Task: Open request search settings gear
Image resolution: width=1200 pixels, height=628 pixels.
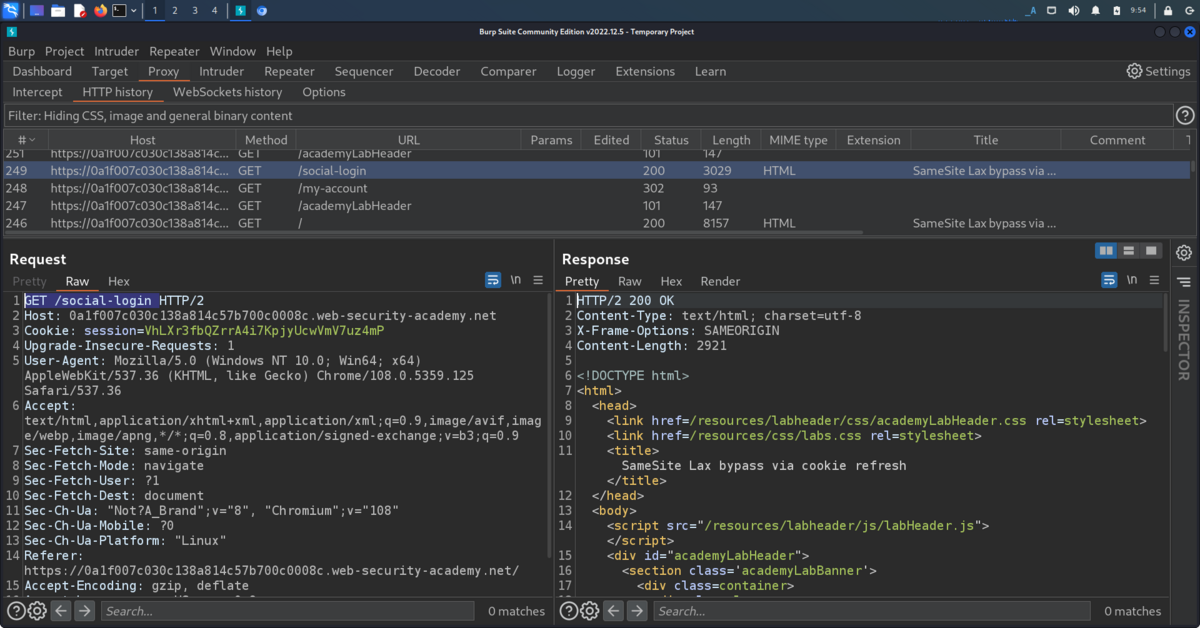Action: click(37, 610)
